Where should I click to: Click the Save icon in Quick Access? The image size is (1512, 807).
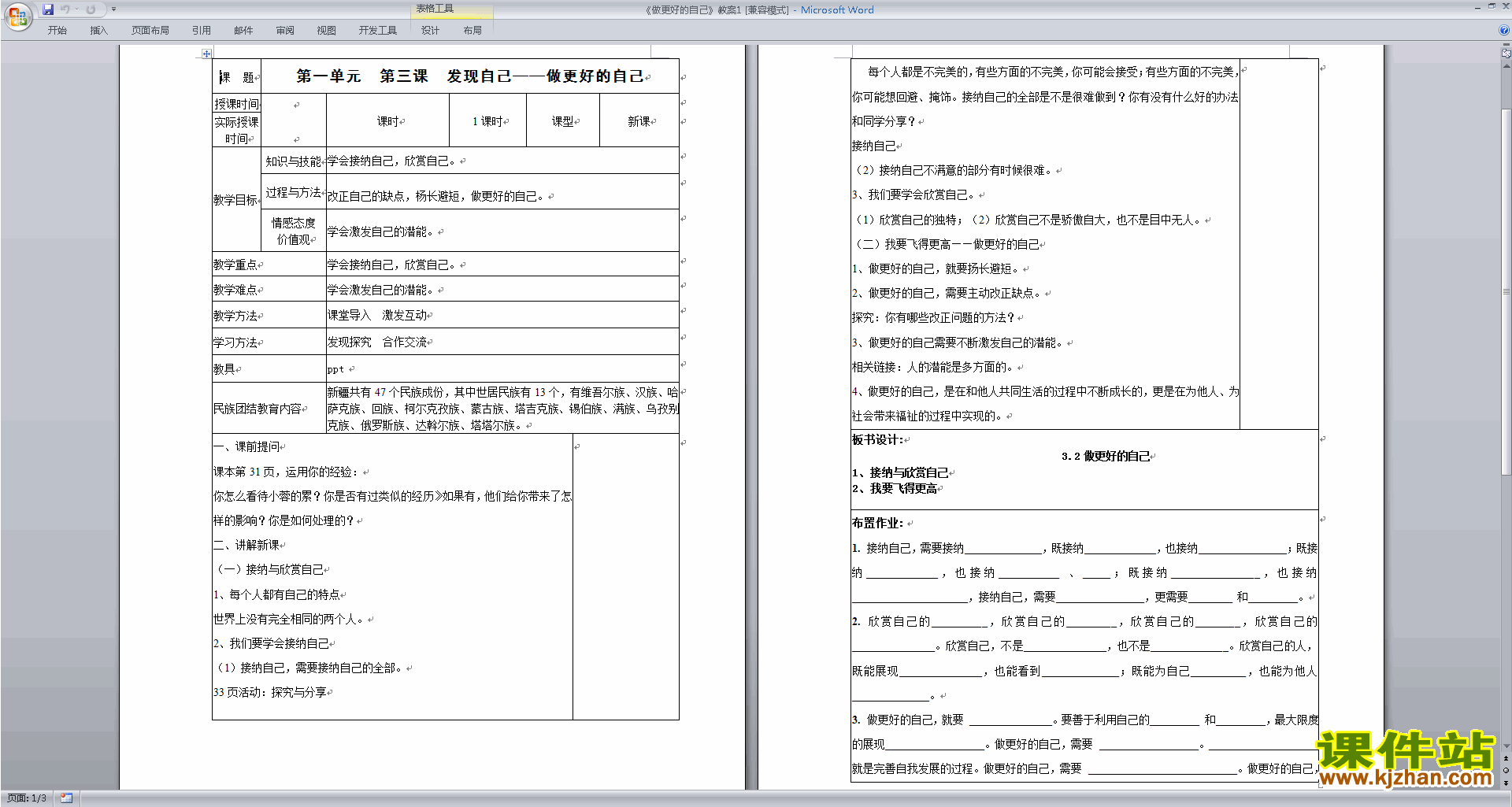48,9
